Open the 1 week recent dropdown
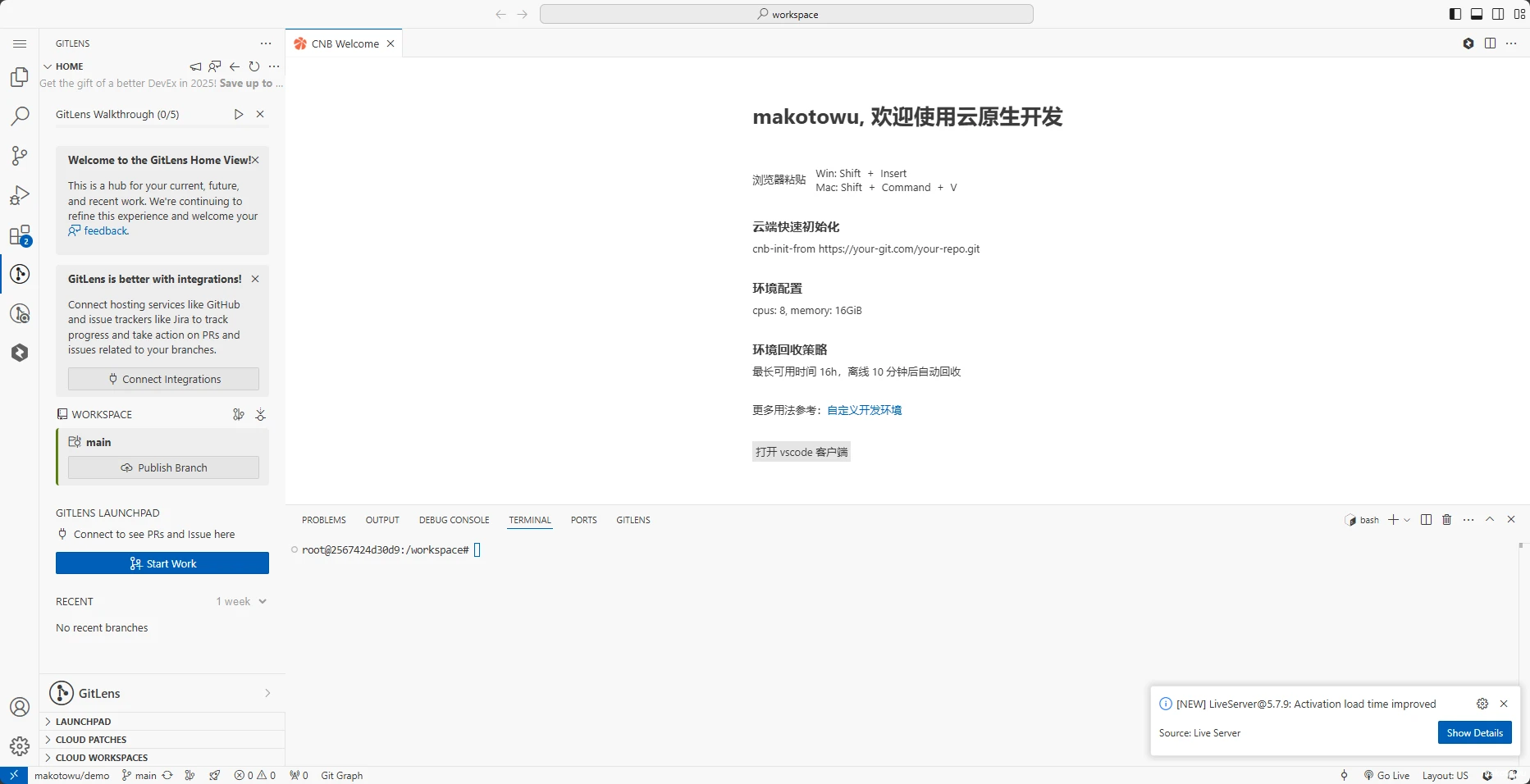 point(241,601)
